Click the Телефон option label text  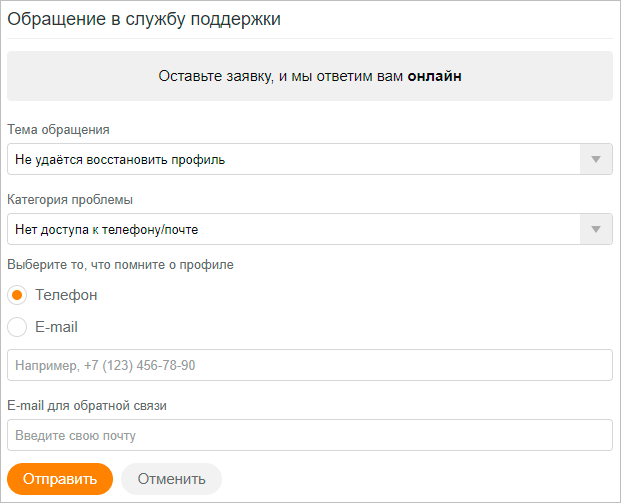coord(66,295)
